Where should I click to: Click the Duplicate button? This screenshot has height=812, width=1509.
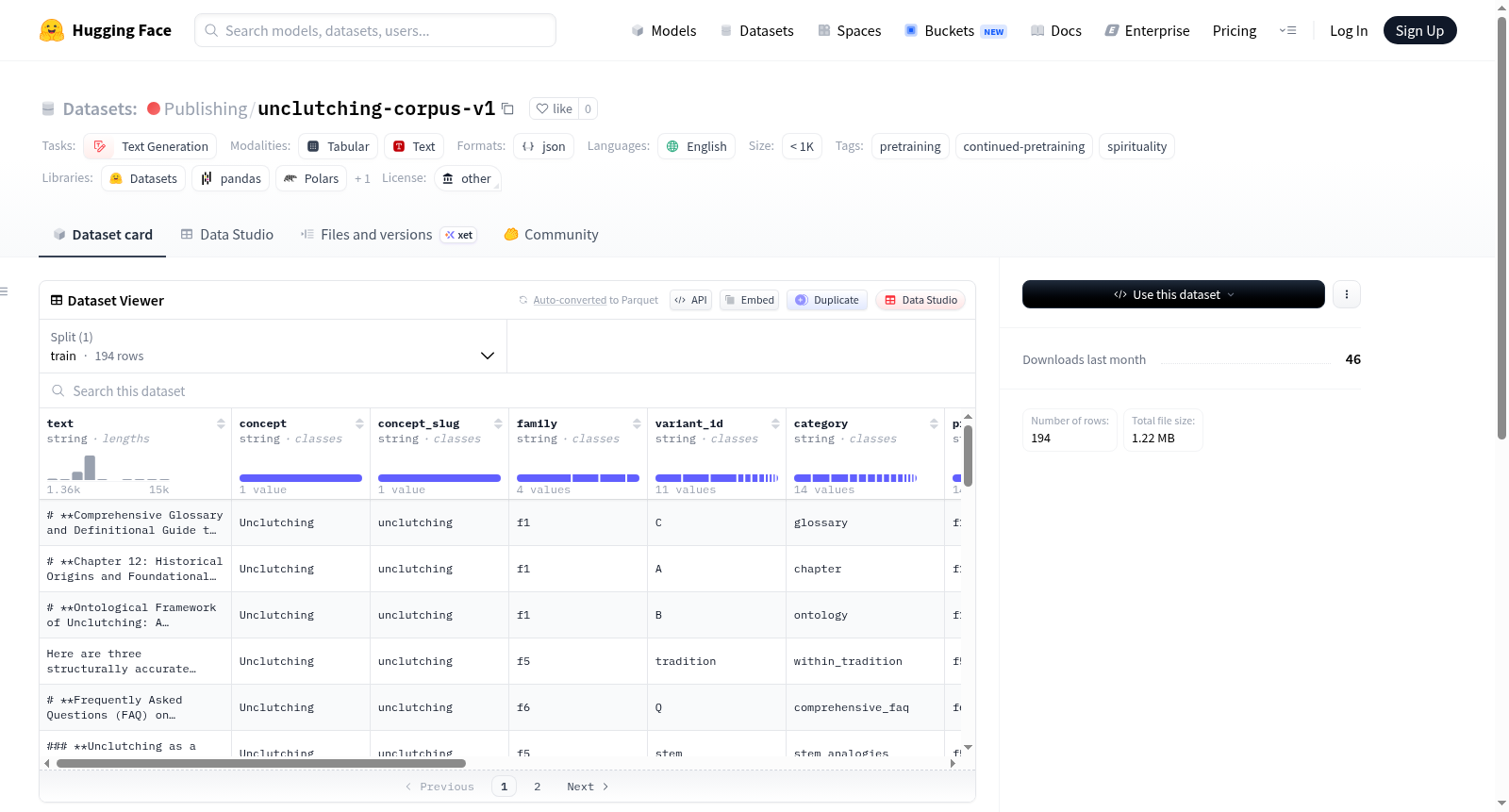pyautogui.click(x=827, y=300)
